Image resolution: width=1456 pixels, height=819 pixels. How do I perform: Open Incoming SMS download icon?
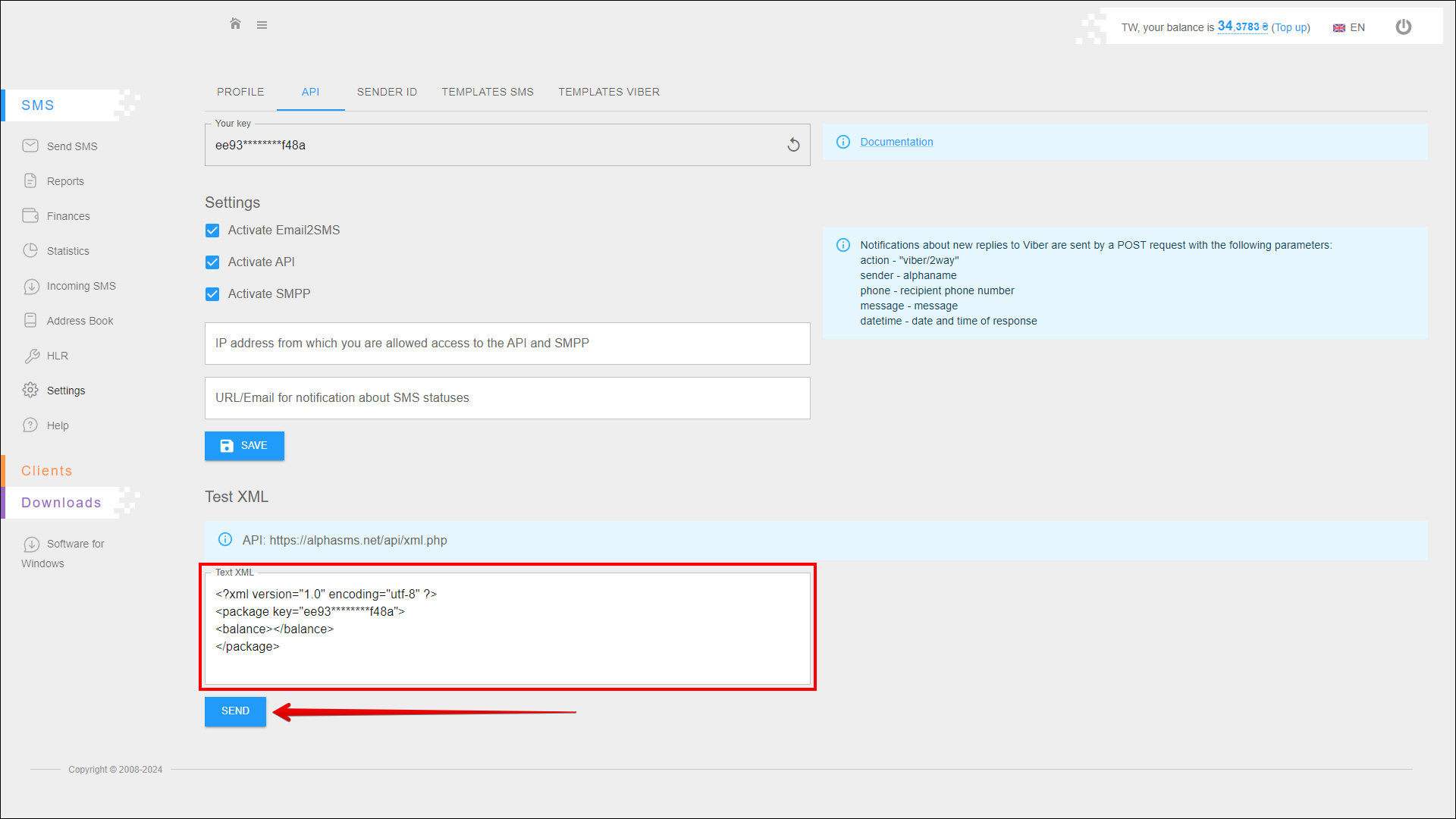coord(31,286)
